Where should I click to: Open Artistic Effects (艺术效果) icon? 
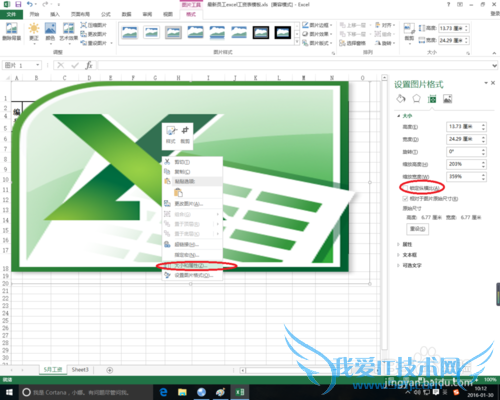[69, 28]
